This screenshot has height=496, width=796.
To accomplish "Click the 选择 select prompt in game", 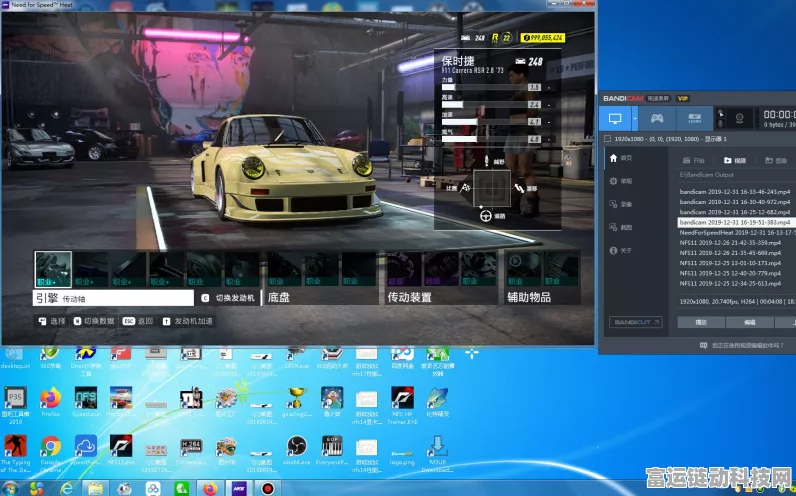I will coord(52,321).
